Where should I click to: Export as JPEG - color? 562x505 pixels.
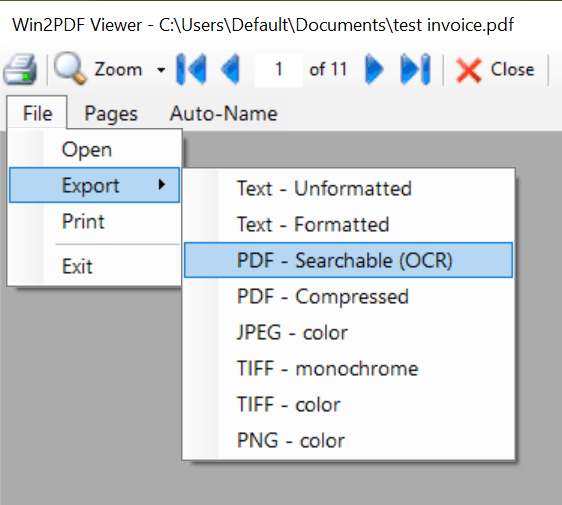(348, 332)
